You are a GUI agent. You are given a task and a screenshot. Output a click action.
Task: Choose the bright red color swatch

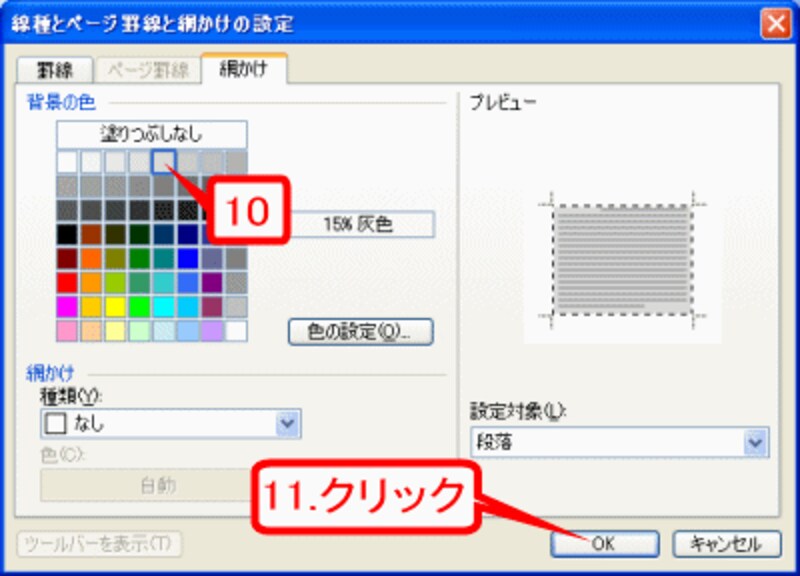[67, 283]
